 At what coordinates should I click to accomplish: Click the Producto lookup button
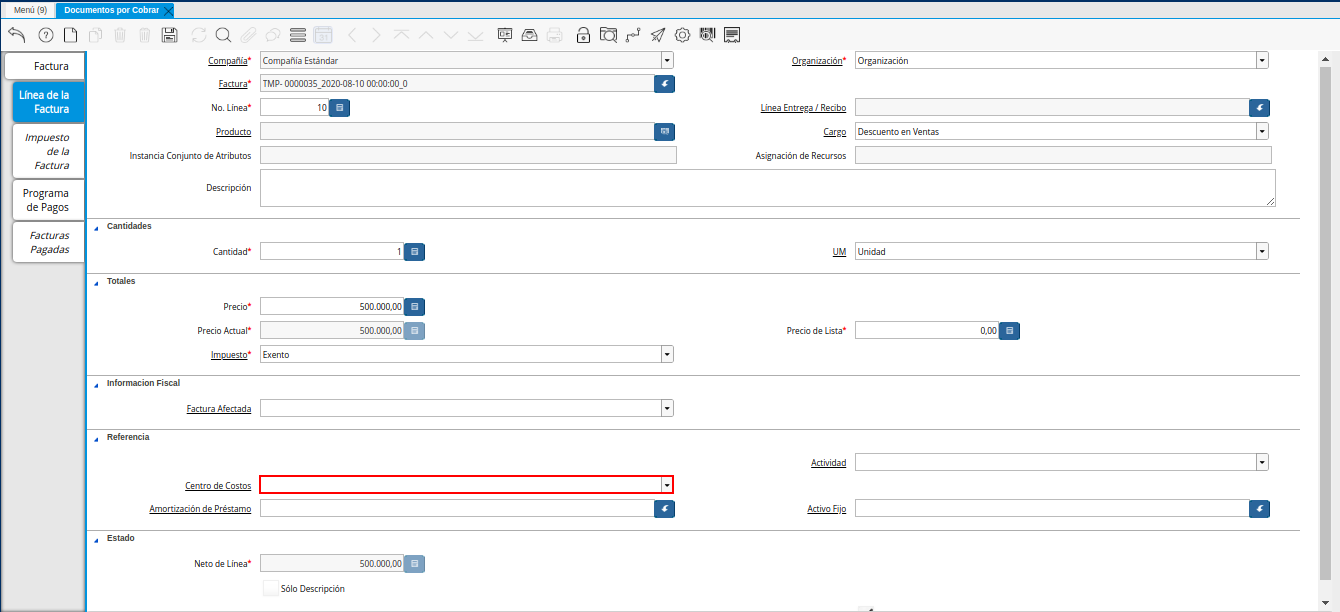(x=665, y=131)
